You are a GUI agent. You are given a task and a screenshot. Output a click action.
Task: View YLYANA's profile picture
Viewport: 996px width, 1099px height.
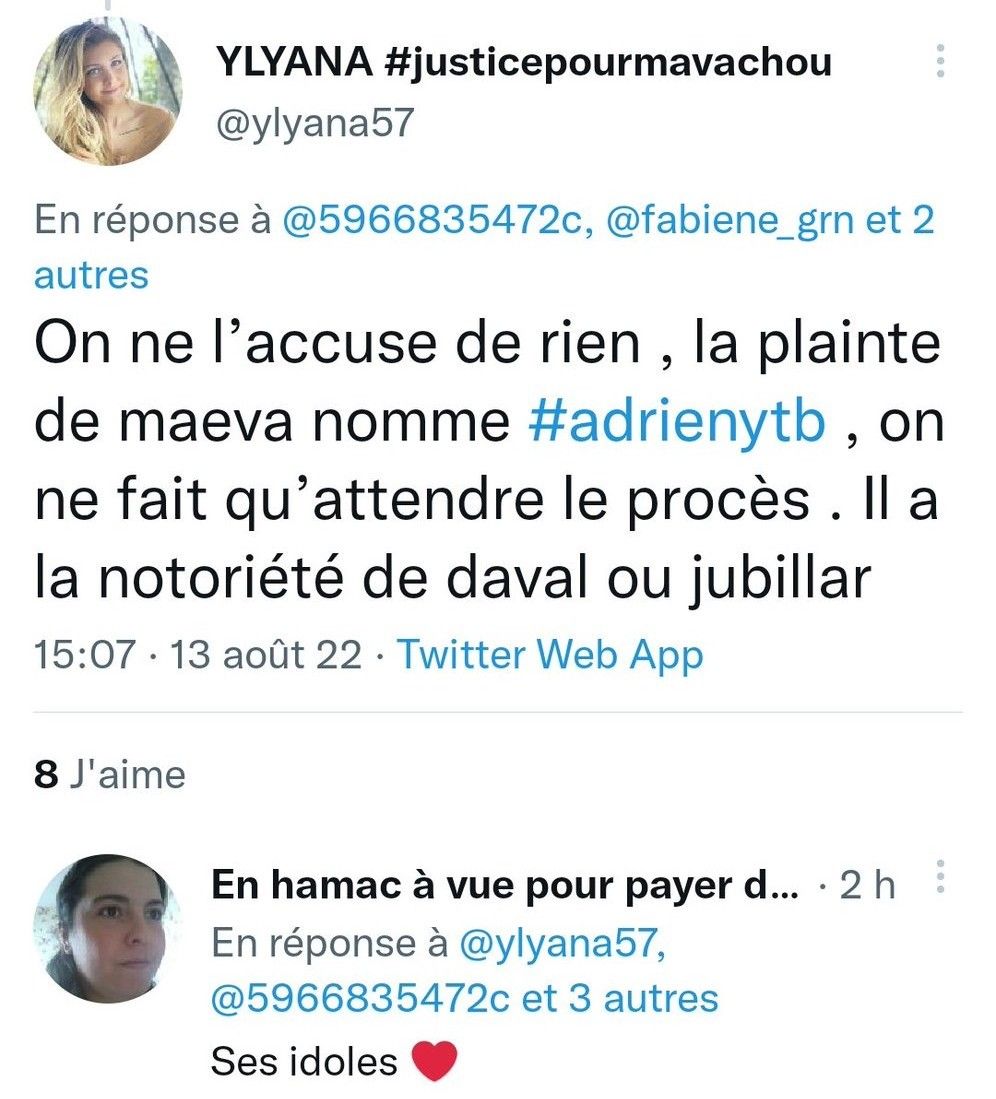(x=108, y=91)
